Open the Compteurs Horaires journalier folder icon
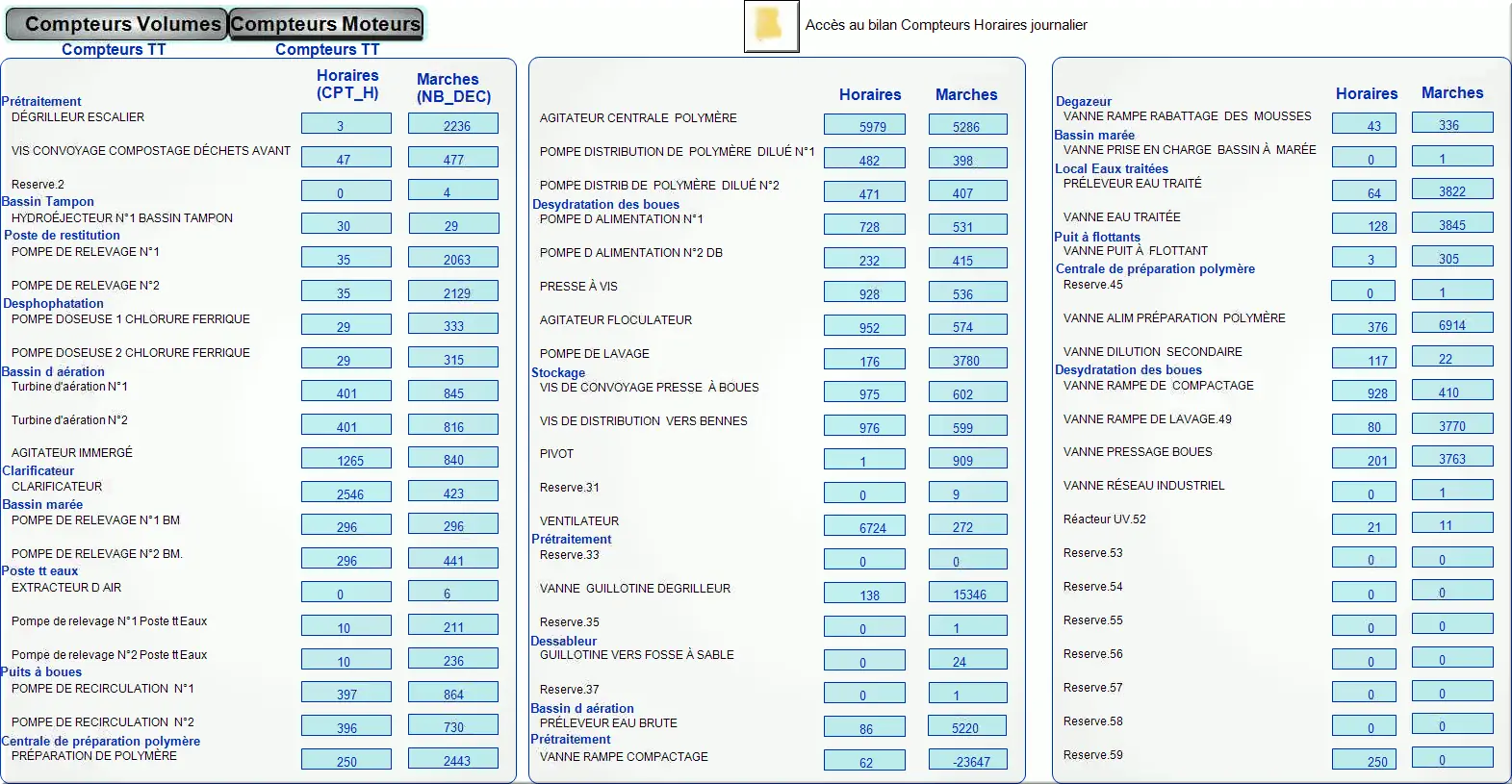The width and height of the screenshot is (1512, 784). point(771,26)
